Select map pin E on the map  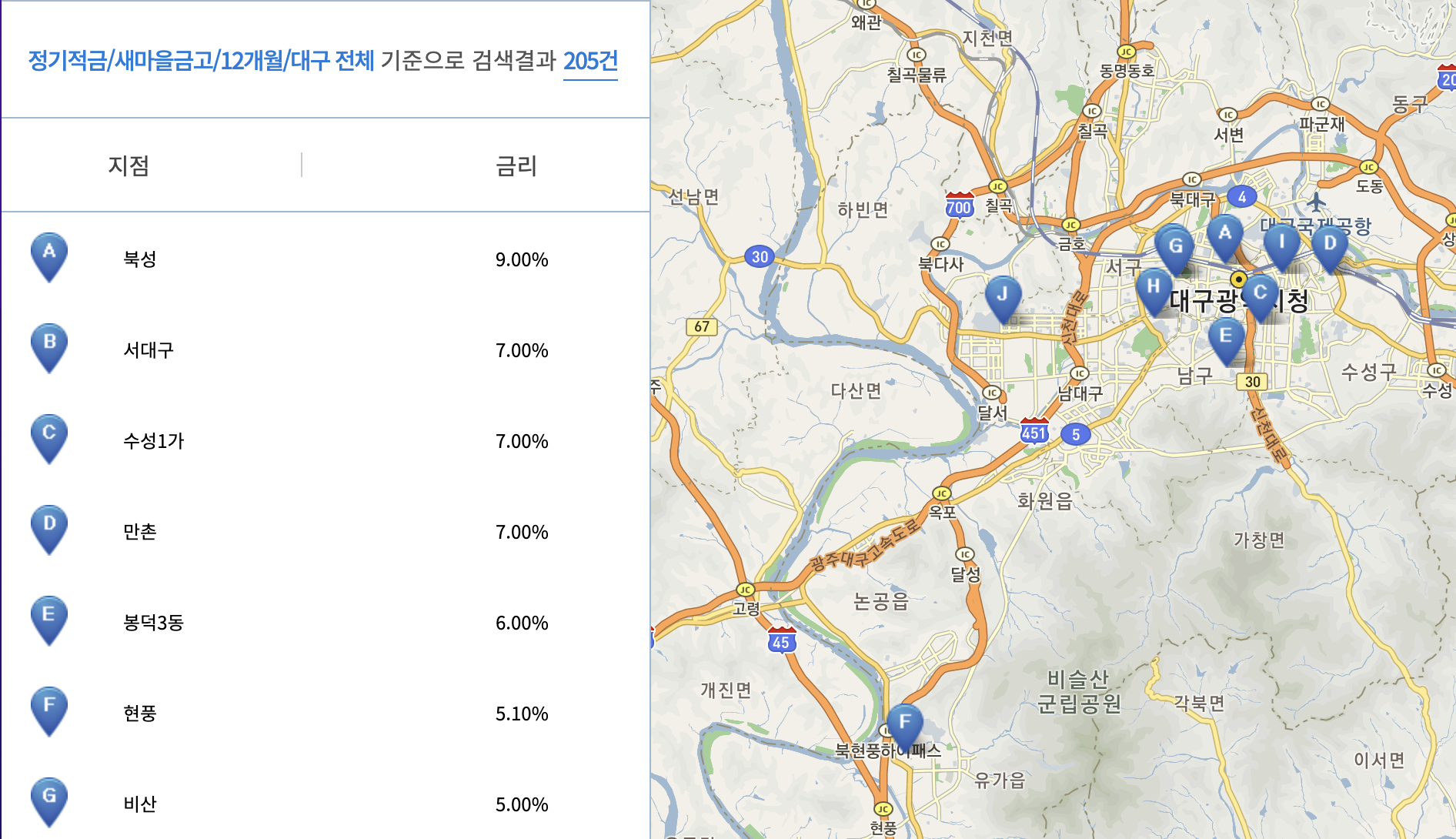pyautogui.click(x=1226, y=342)
